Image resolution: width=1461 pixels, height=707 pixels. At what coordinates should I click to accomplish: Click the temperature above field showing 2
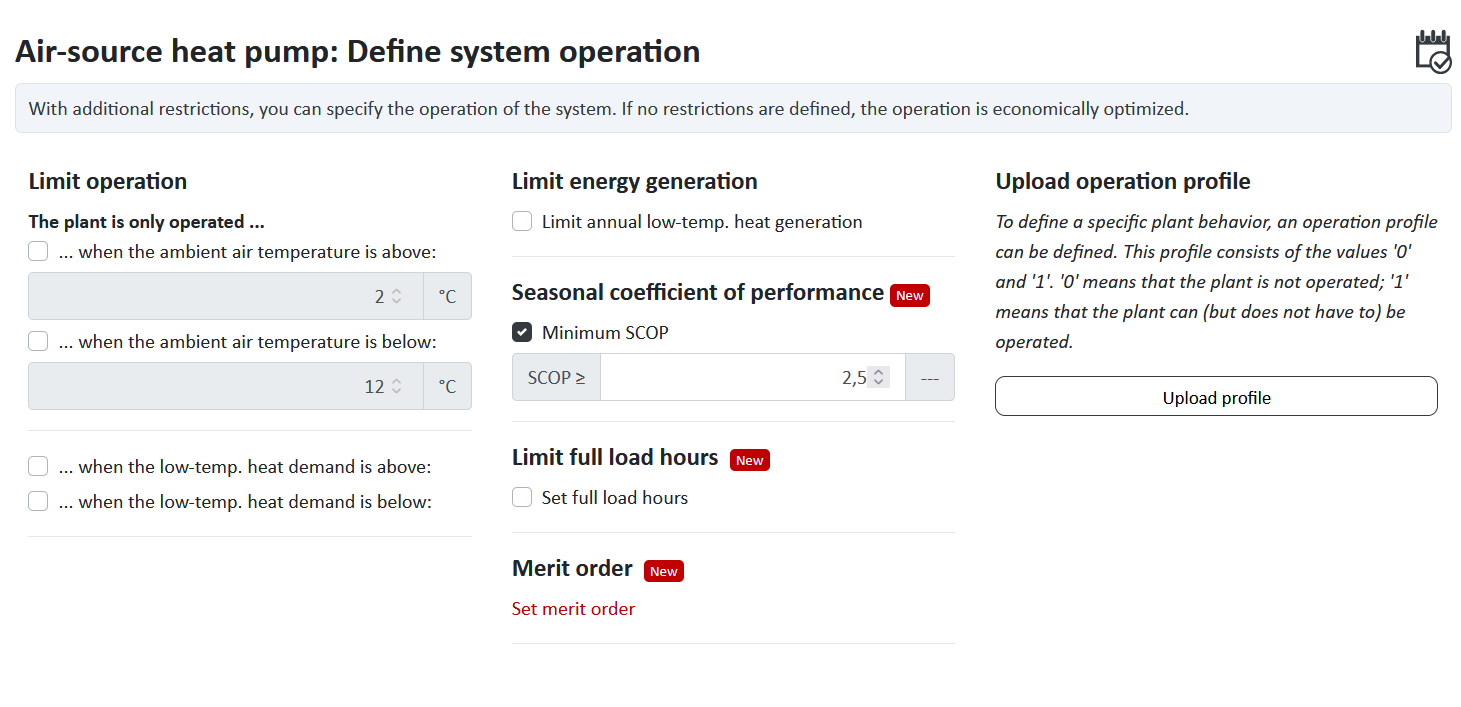[x=226, y=296]
